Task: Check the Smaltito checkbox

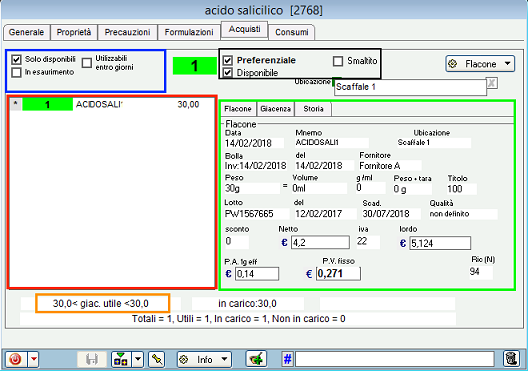Action: point(338,61)
